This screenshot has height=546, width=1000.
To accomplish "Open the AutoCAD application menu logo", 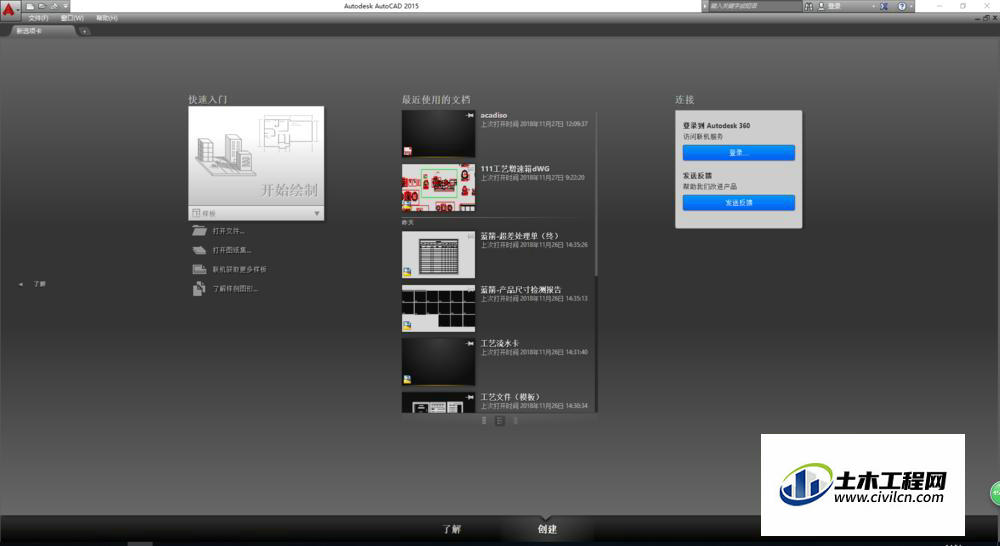I will pos(8,9).
